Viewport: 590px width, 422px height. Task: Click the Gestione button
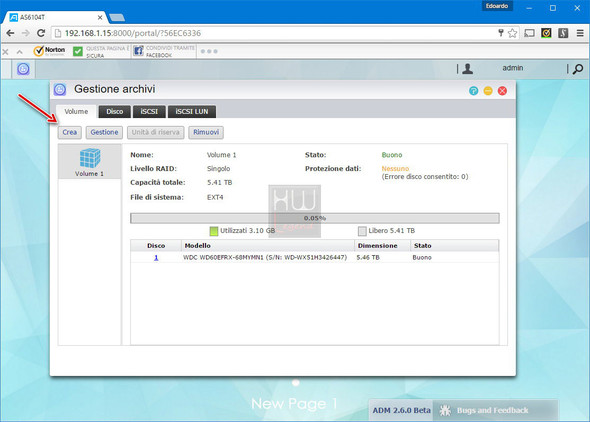pos(104,132)
